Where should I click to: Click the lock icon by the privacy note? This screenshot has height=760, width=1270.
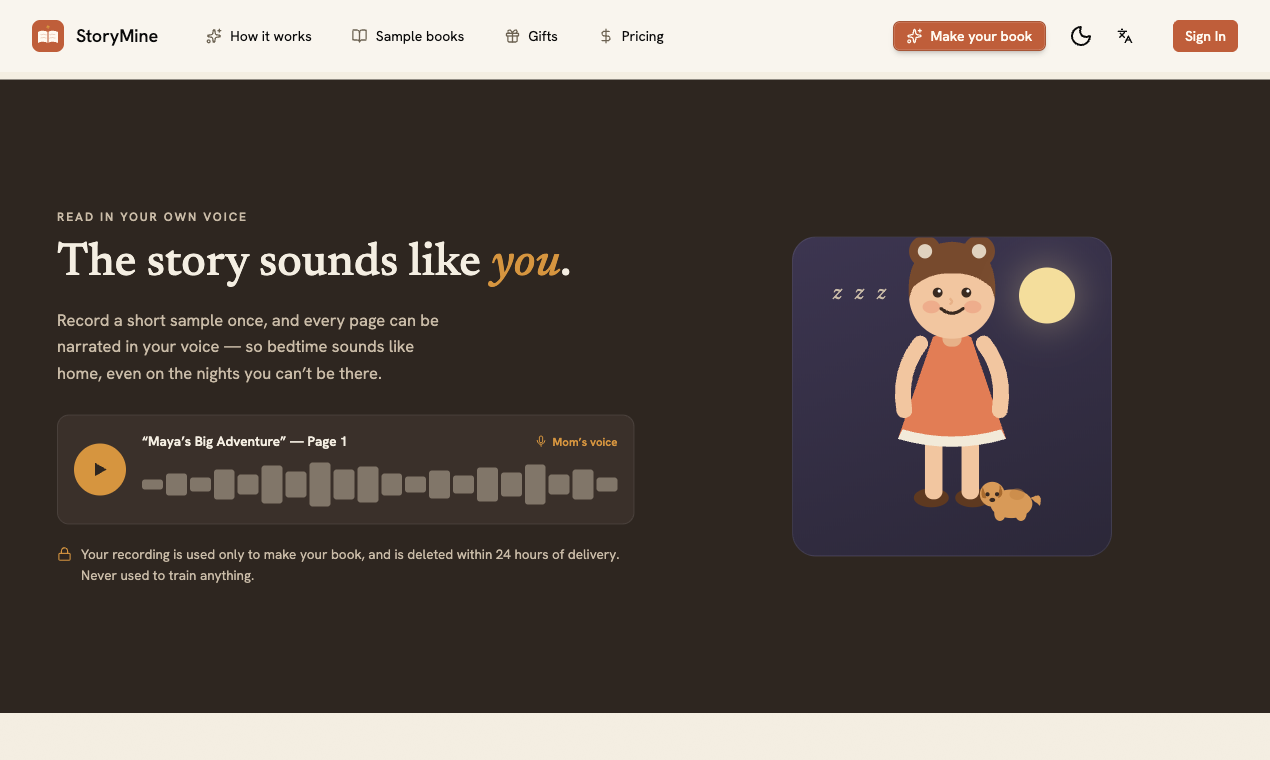[x=64, y=554]
